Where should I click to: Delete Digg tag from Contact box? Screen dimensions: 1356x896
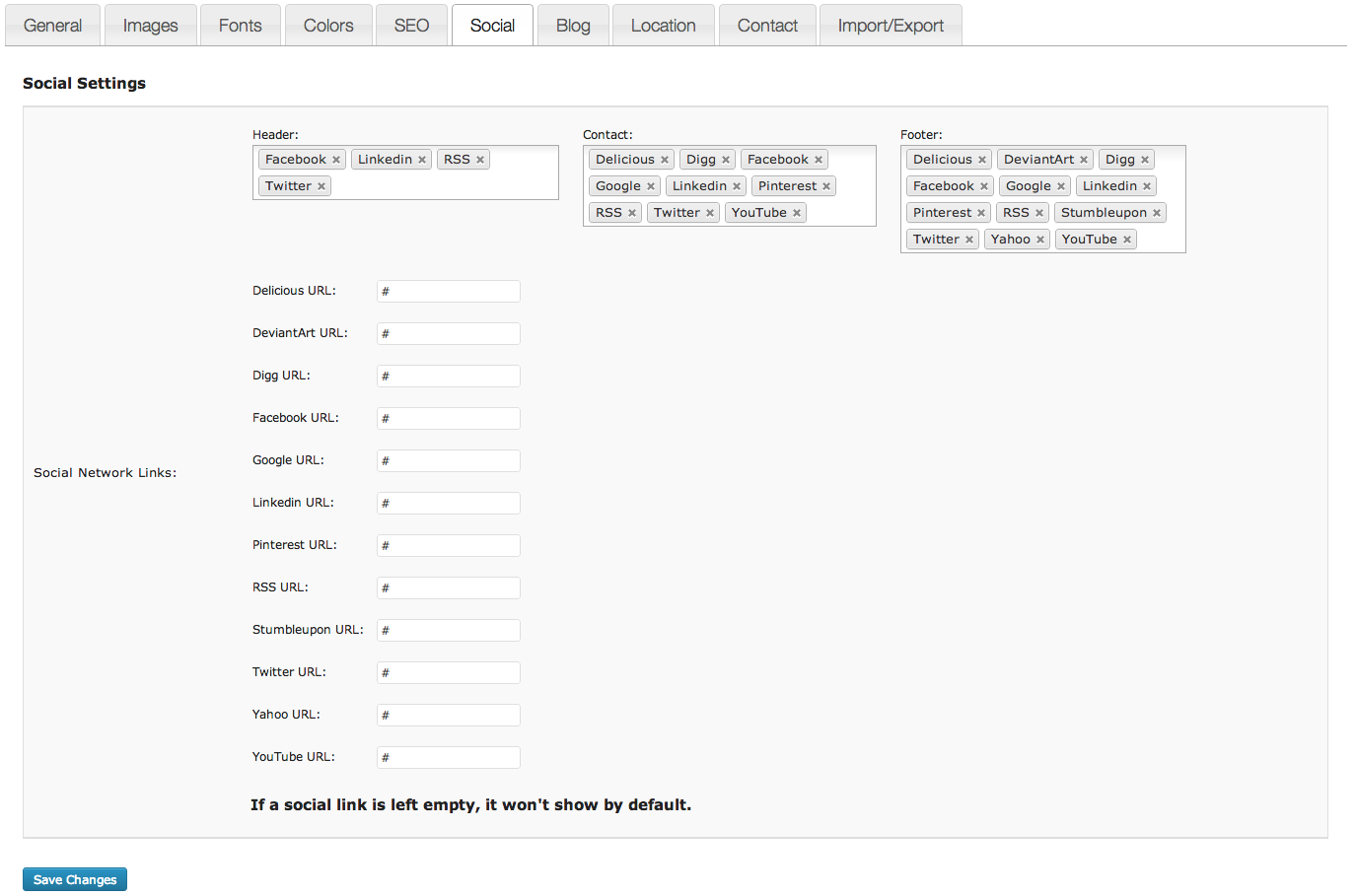[726, 160]
